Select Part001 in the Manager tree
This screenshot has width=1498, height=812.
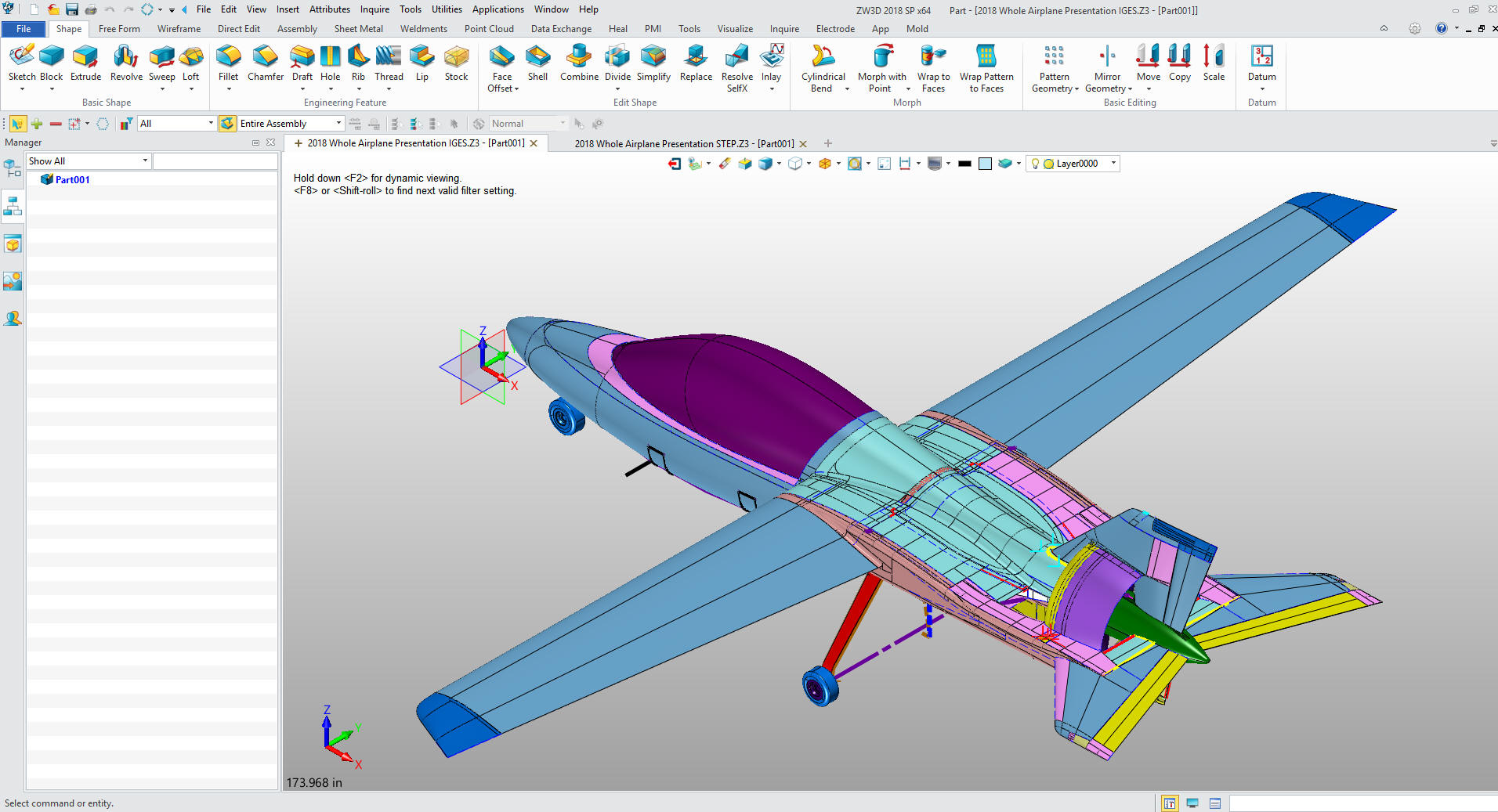(x=72, y=180)
